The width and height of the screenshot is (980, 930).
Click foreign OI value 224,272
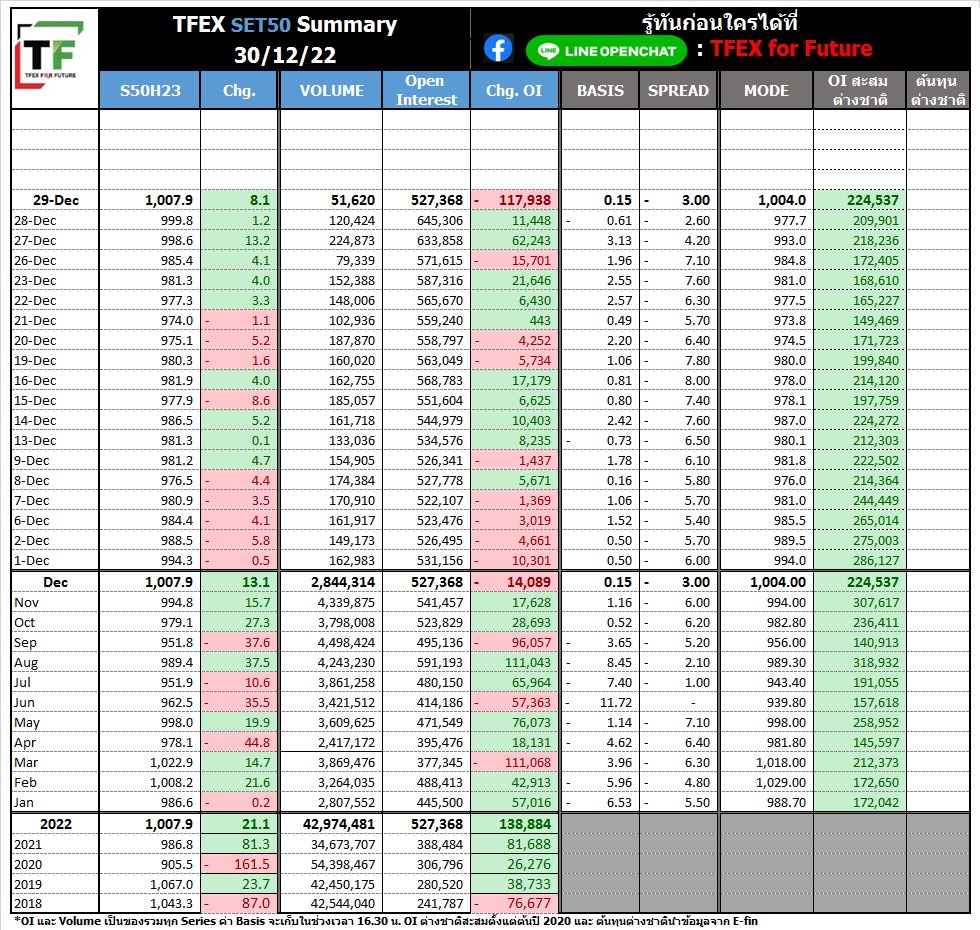(x=876, y=421)
